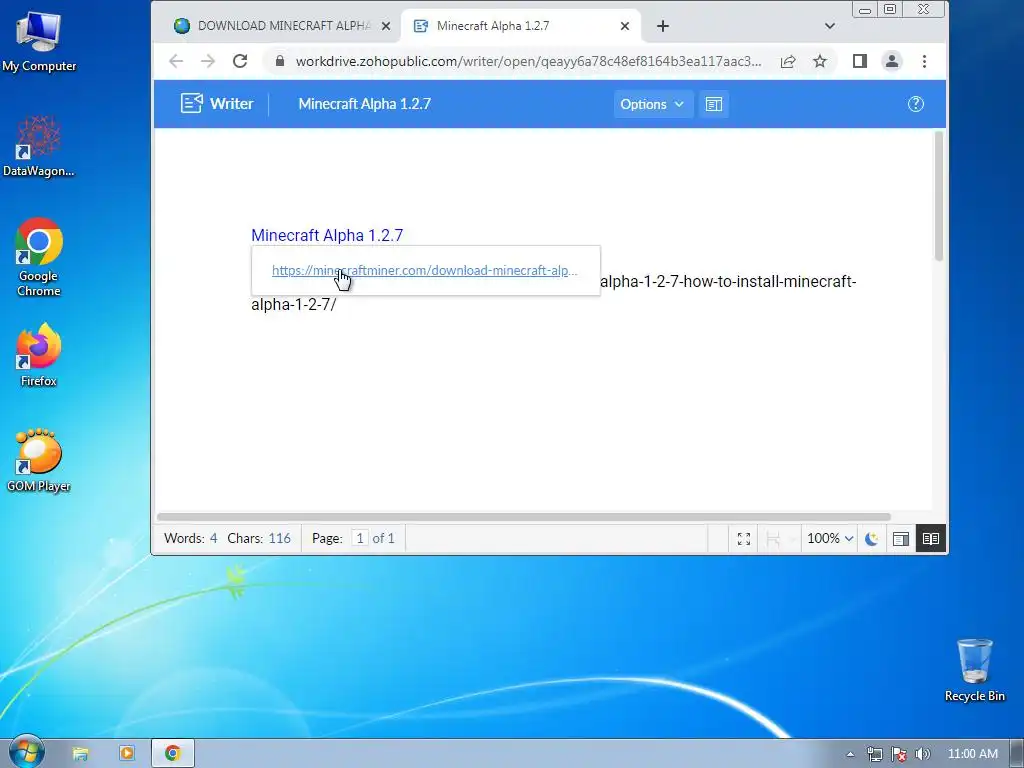Click the page number field
Image resolution: width=1024 pixels, height=768 pixels.
(360, 539)
